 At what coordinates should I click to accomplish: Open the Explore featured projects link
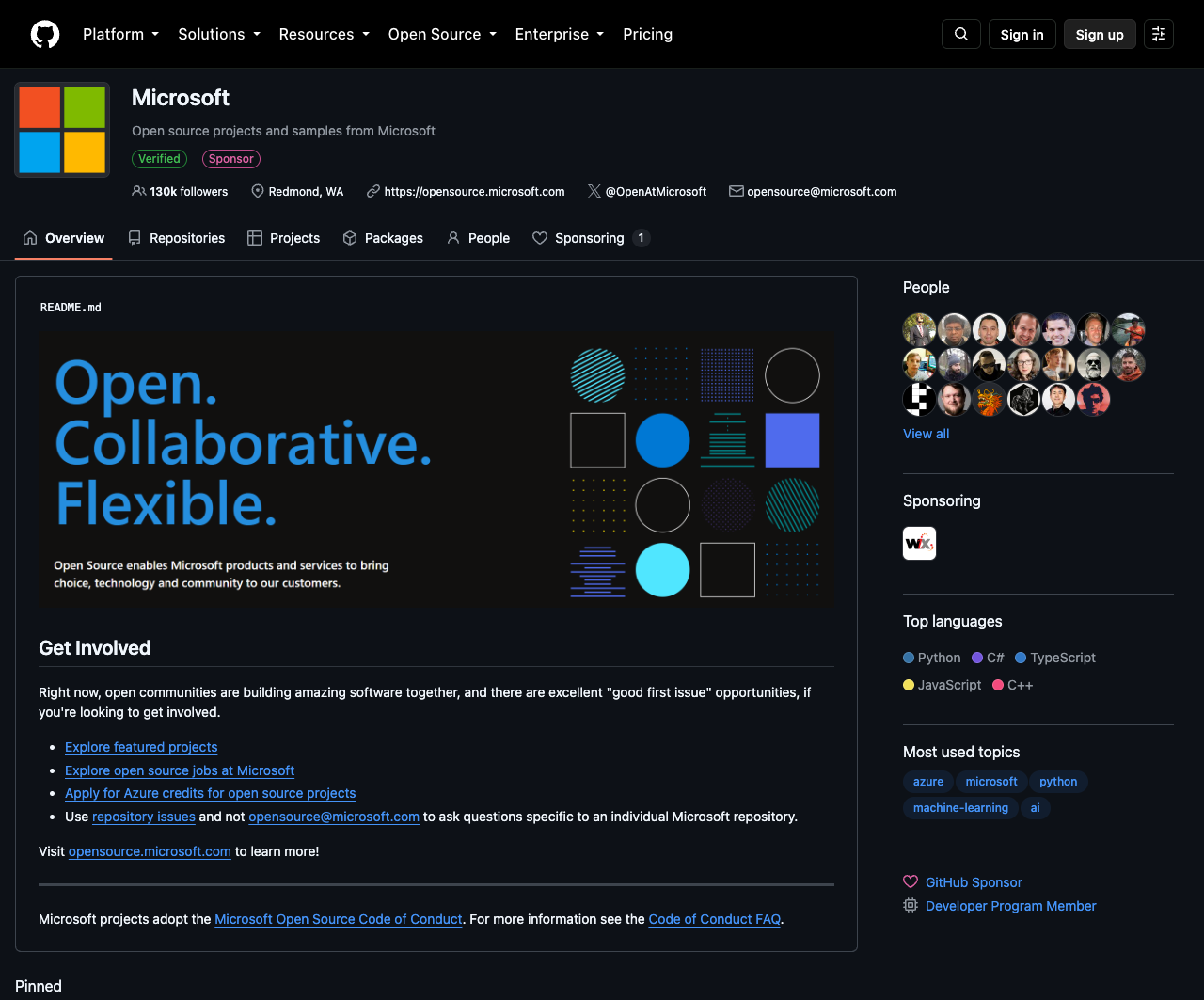coord(141,747)
